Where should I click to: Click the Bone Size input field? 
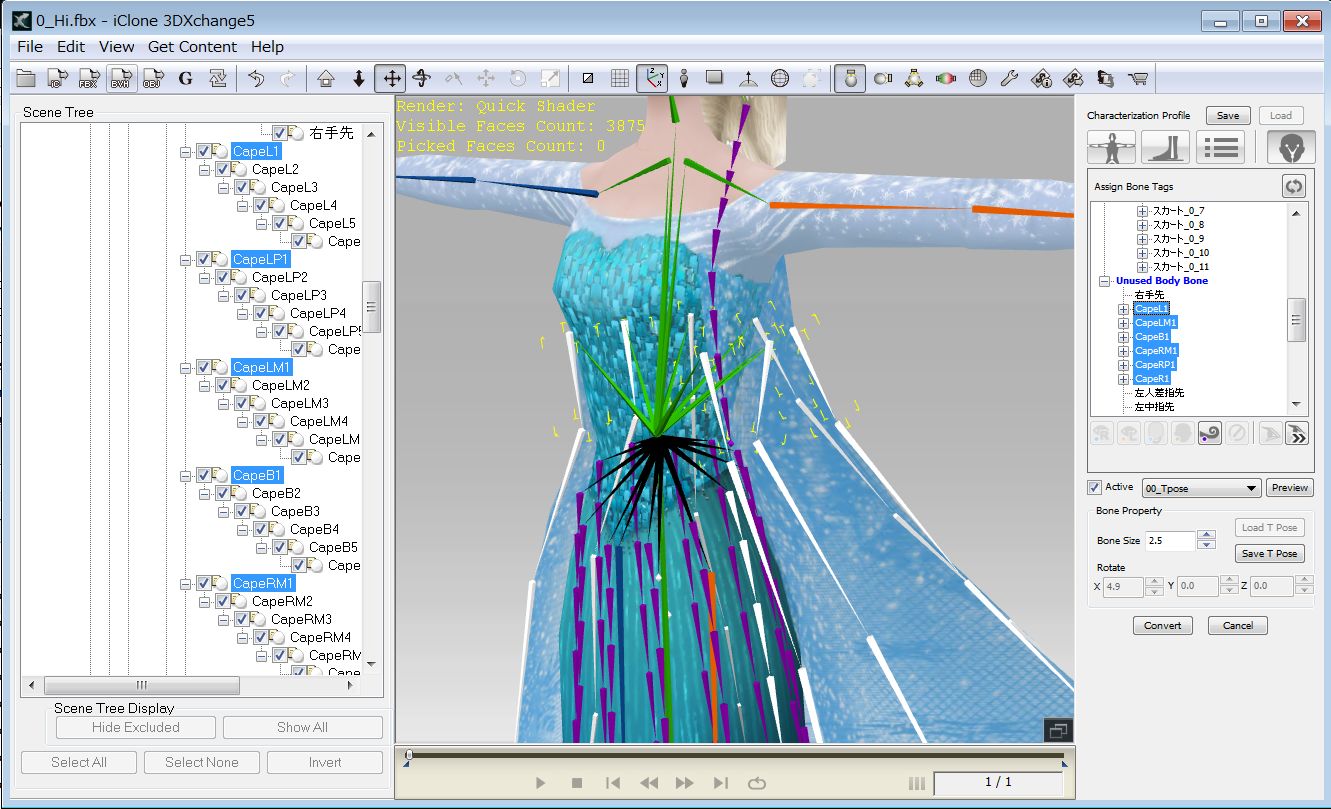pos(1170,540)
